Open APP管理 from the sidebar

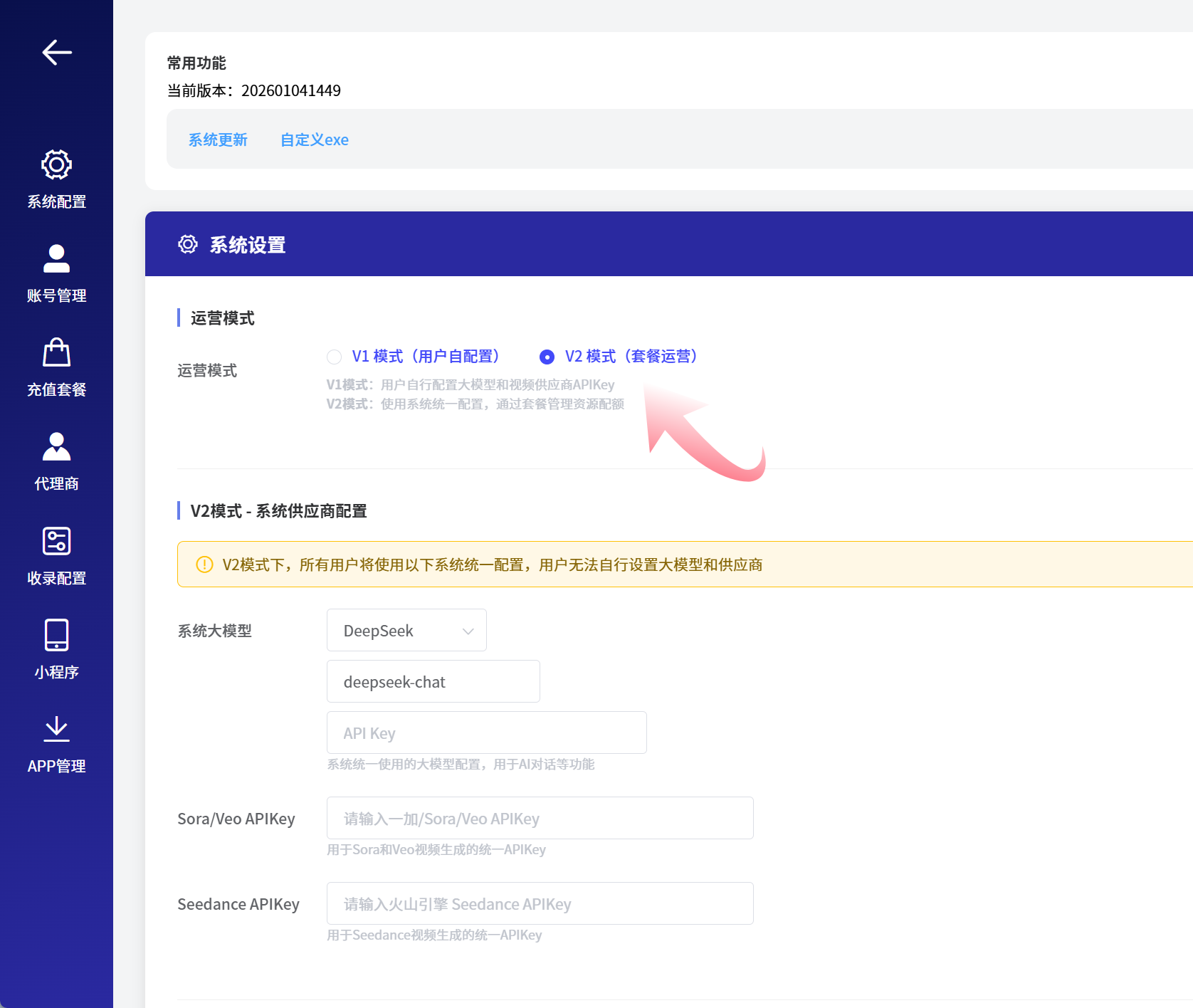[56, 744]
